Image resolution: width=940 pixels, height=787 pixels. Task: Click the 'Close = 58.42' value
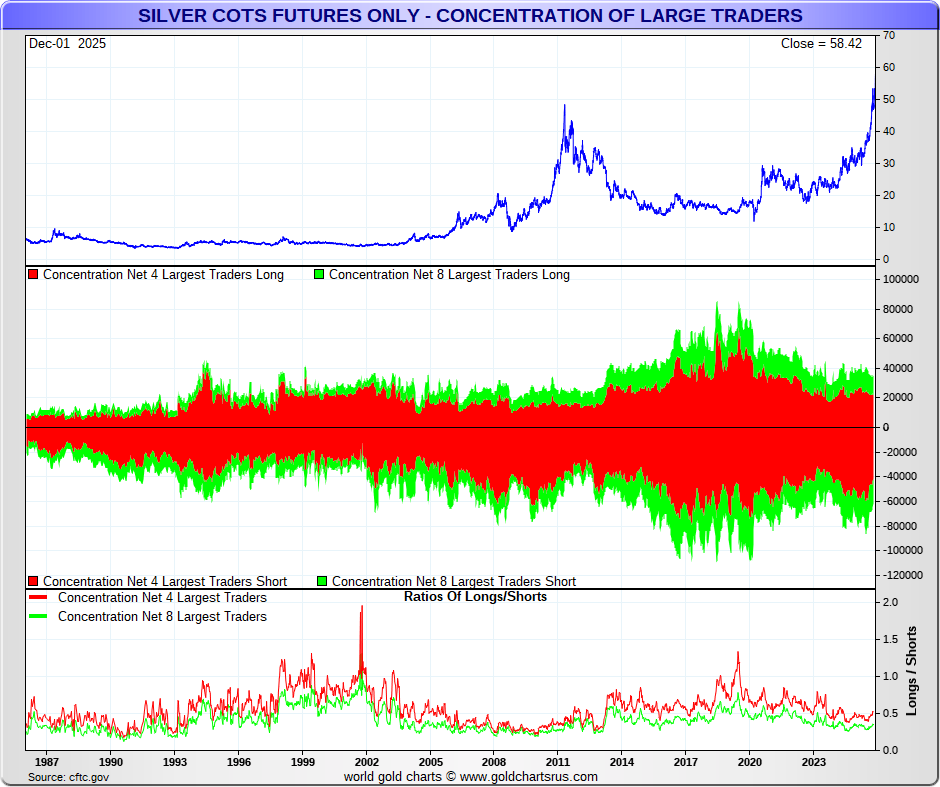[821, 44]
